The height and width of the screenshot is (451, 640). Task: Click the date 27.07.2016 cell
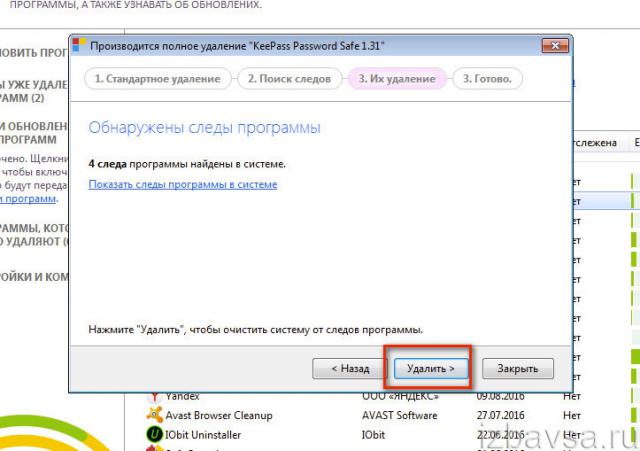click(x=500, y=415)
